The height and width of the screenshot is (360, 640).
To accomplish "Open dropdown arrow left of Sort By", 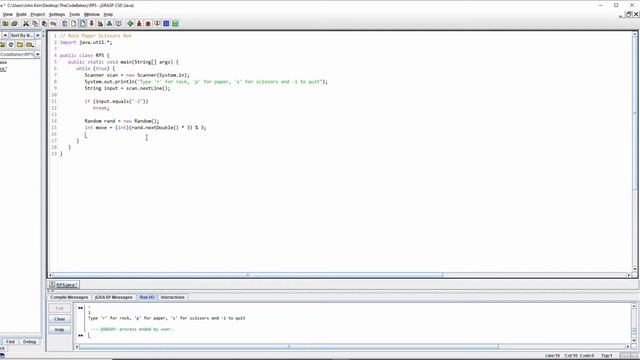I will click(5, 36).
